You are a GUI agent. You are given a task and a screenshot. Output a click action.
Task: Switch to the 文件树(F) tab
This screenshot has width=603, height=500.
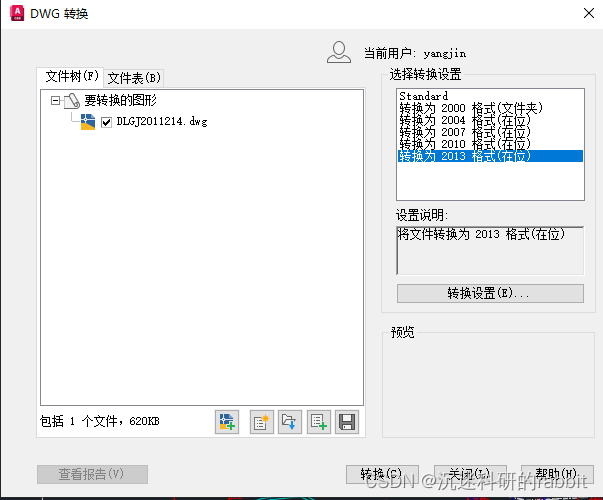click(72, 76)
